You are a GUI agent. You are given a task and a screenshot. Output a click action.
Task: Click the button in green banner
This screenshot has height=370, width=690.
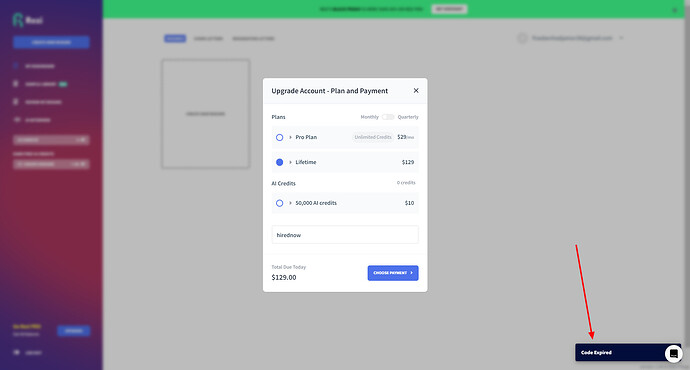(x=449, y=9)
